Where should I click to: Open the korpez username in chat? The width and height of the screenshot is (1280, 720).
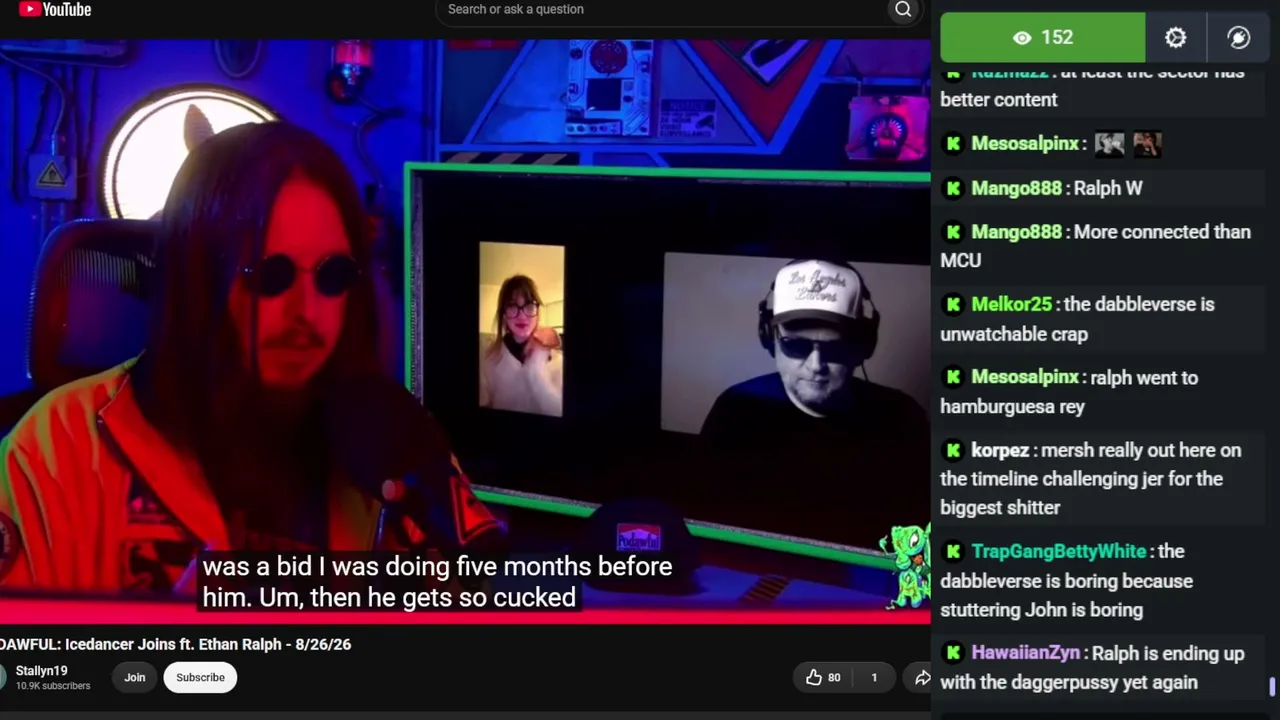[x=1000, y=450]
